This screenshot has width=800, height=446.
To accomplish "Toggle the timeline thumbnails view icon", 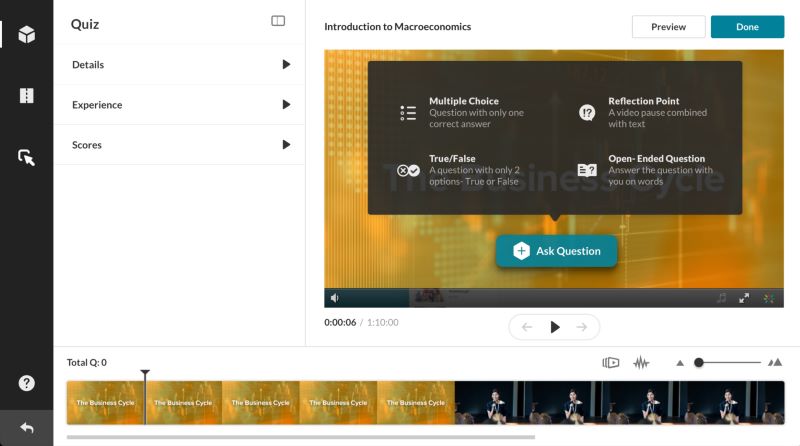I will pyautogui.click(x=611, y=363).
